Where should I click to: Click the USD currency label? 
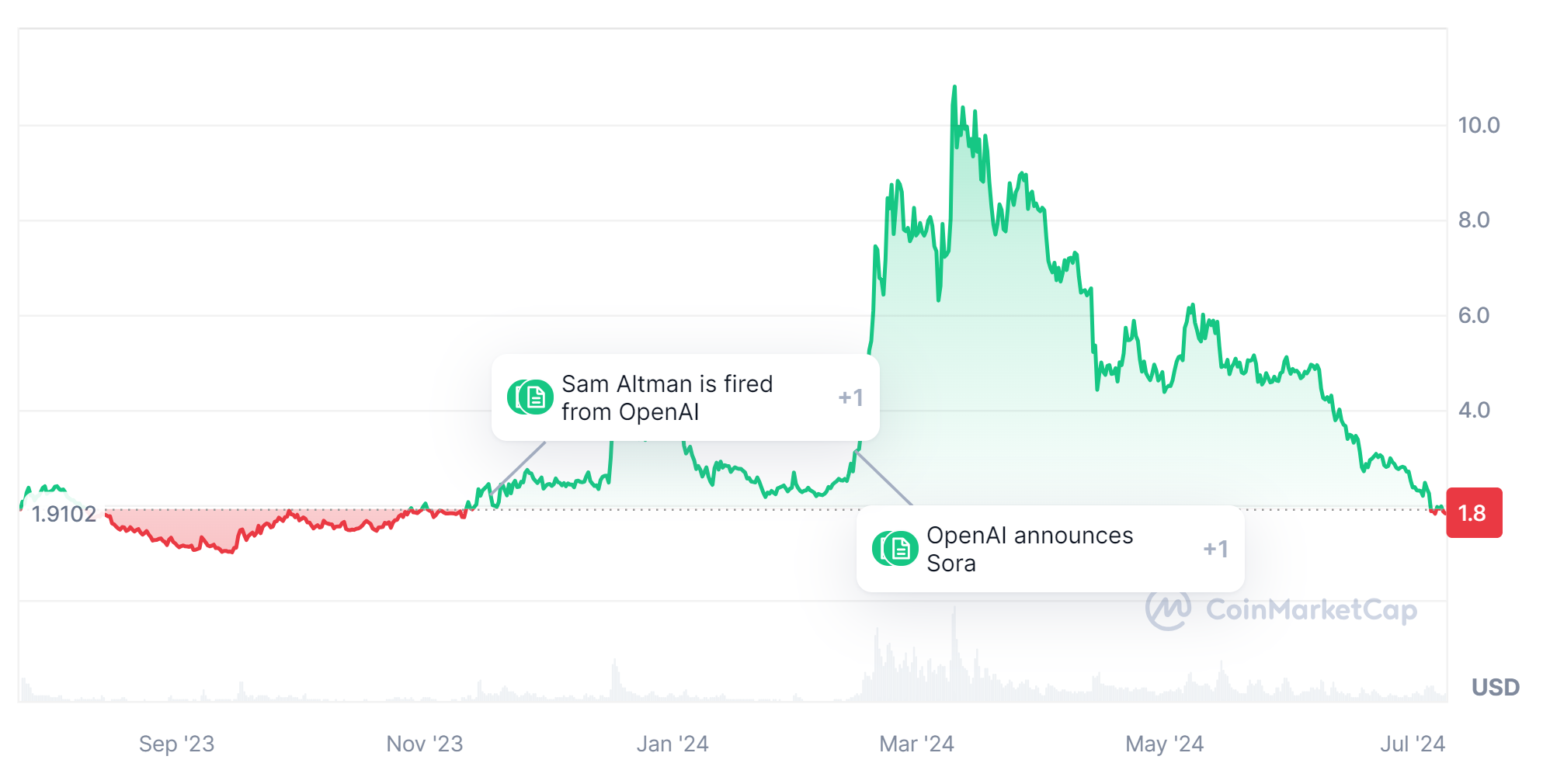coord(1495,687)
